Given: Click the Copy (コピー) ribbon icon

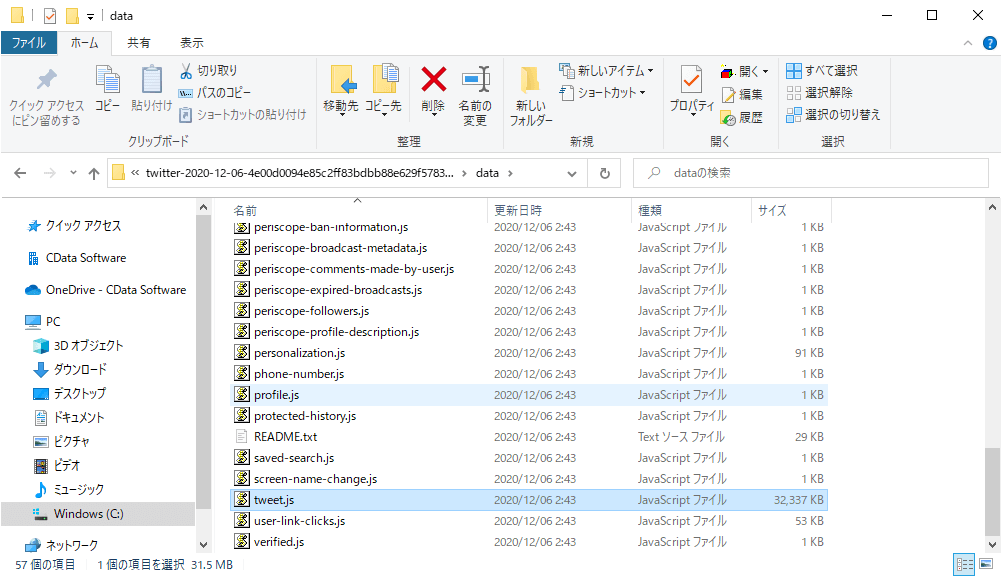Looking at the screenshot, I should [107, 80].
